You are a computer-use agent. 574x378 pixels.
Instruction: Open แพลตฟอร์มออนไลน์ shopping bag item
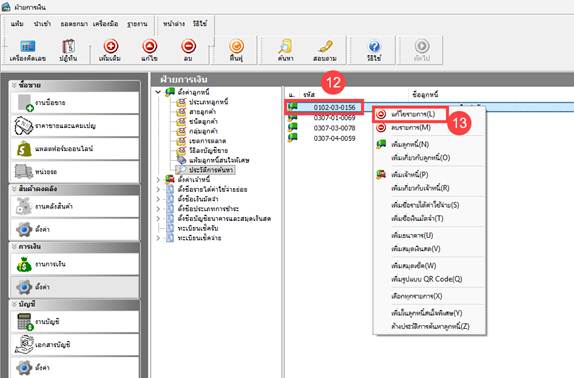[75, 149]
